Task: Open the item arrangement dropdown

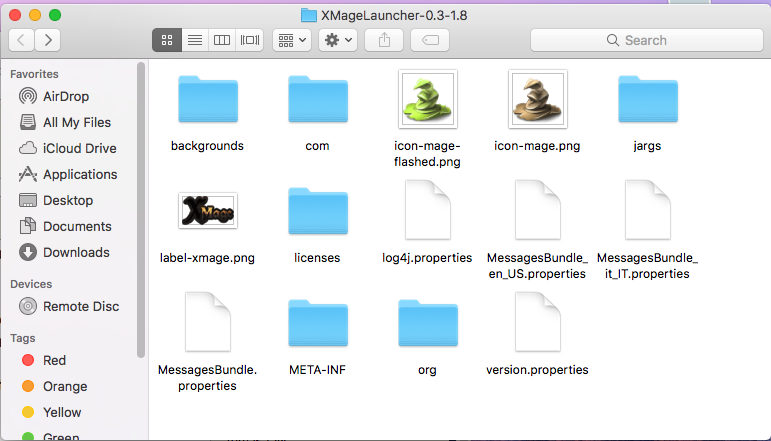Action: click(x=292, y=40)
